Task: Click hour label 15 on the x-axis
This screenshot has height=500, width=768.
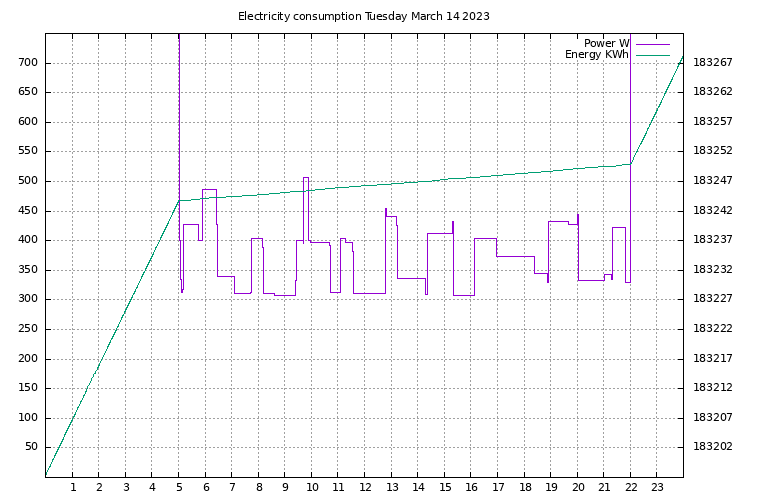Action: (445, 487)
